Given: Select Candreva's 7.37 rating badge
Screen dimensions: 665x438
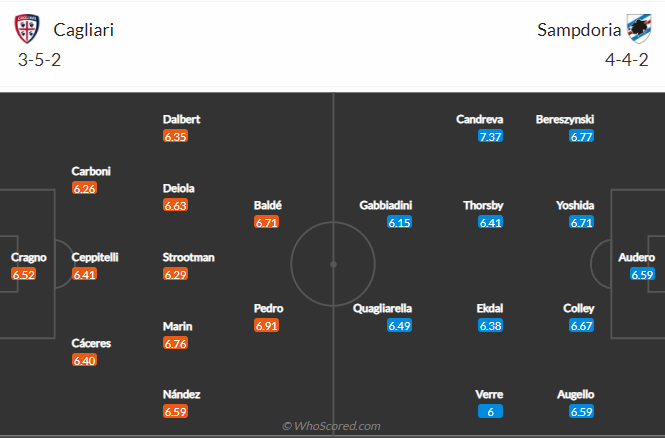Looking at the screenshot, I should [490, 137].
